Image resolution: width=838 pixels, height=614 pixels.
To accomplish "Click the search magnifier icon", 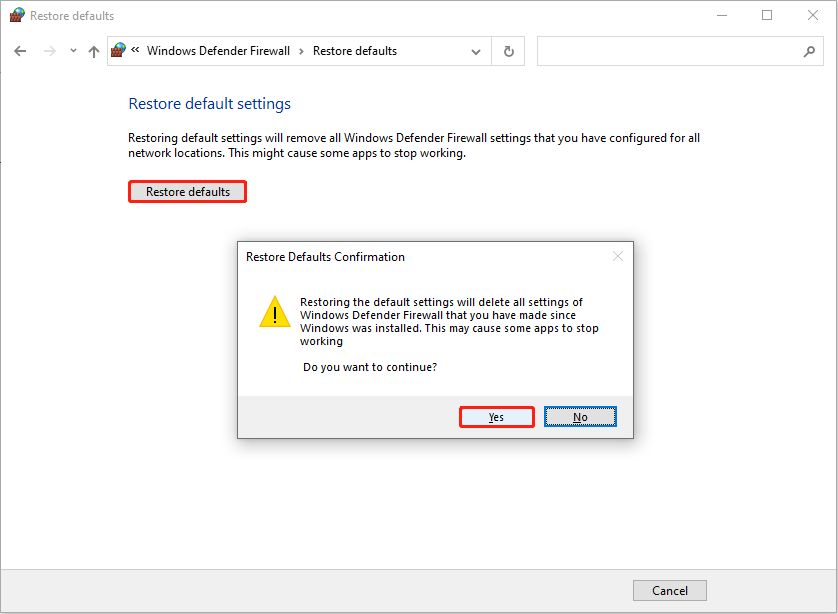I will click(x=809, y=51).
